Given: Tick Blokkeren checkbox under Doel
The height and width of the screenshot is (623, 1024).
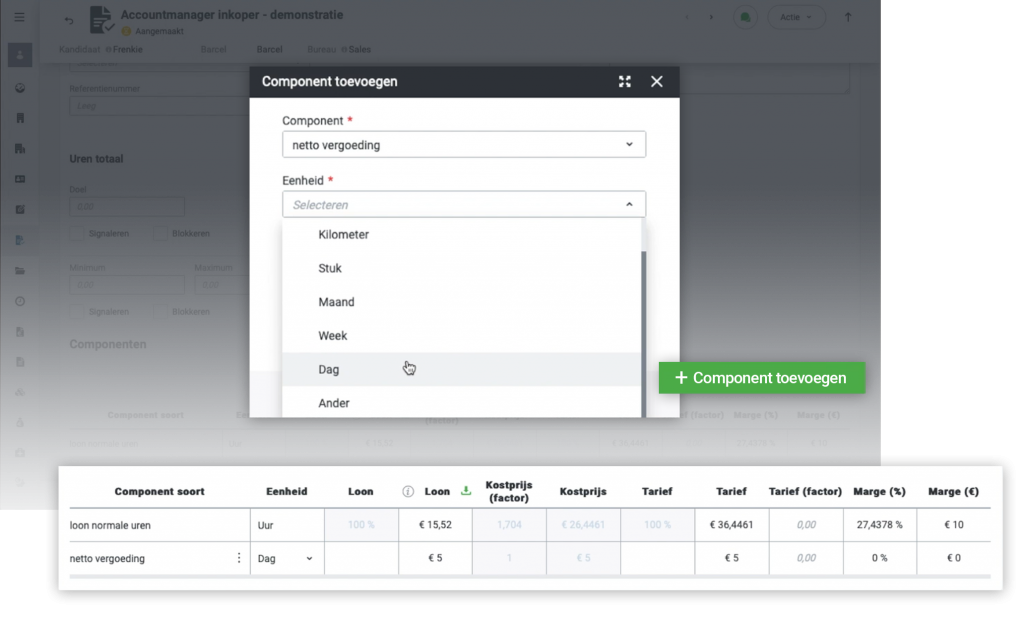Looking at the screenshot, I should click(160, 234).
